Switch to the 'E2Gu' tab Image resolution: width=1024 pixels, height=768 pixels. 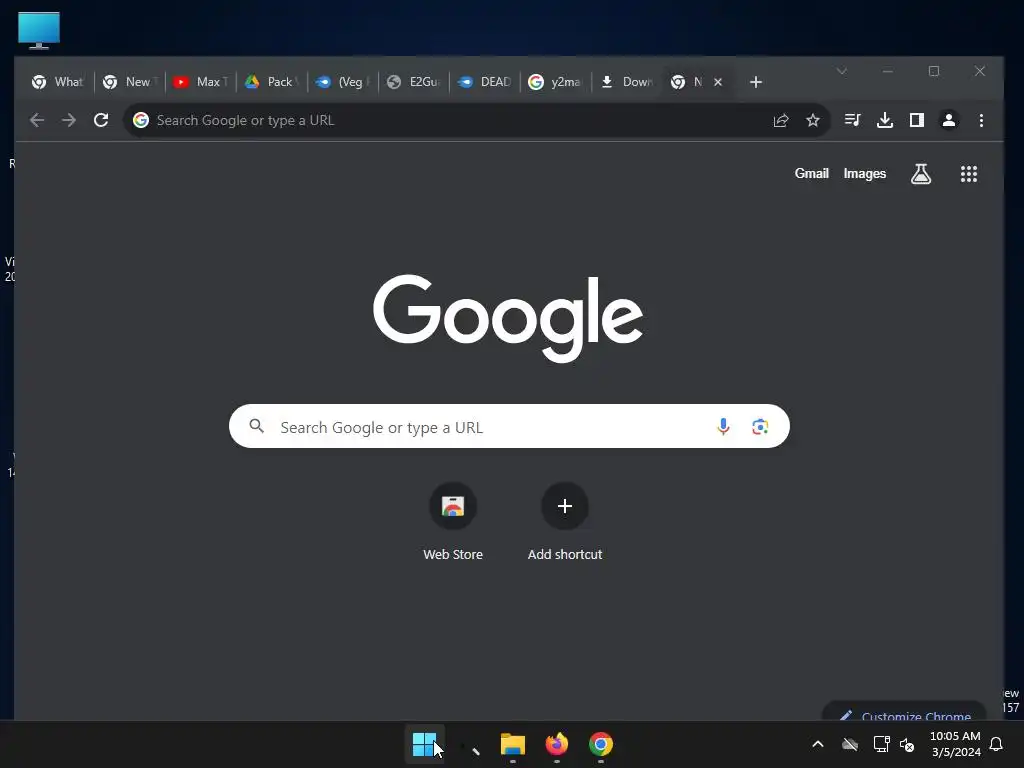coord(414,82)
